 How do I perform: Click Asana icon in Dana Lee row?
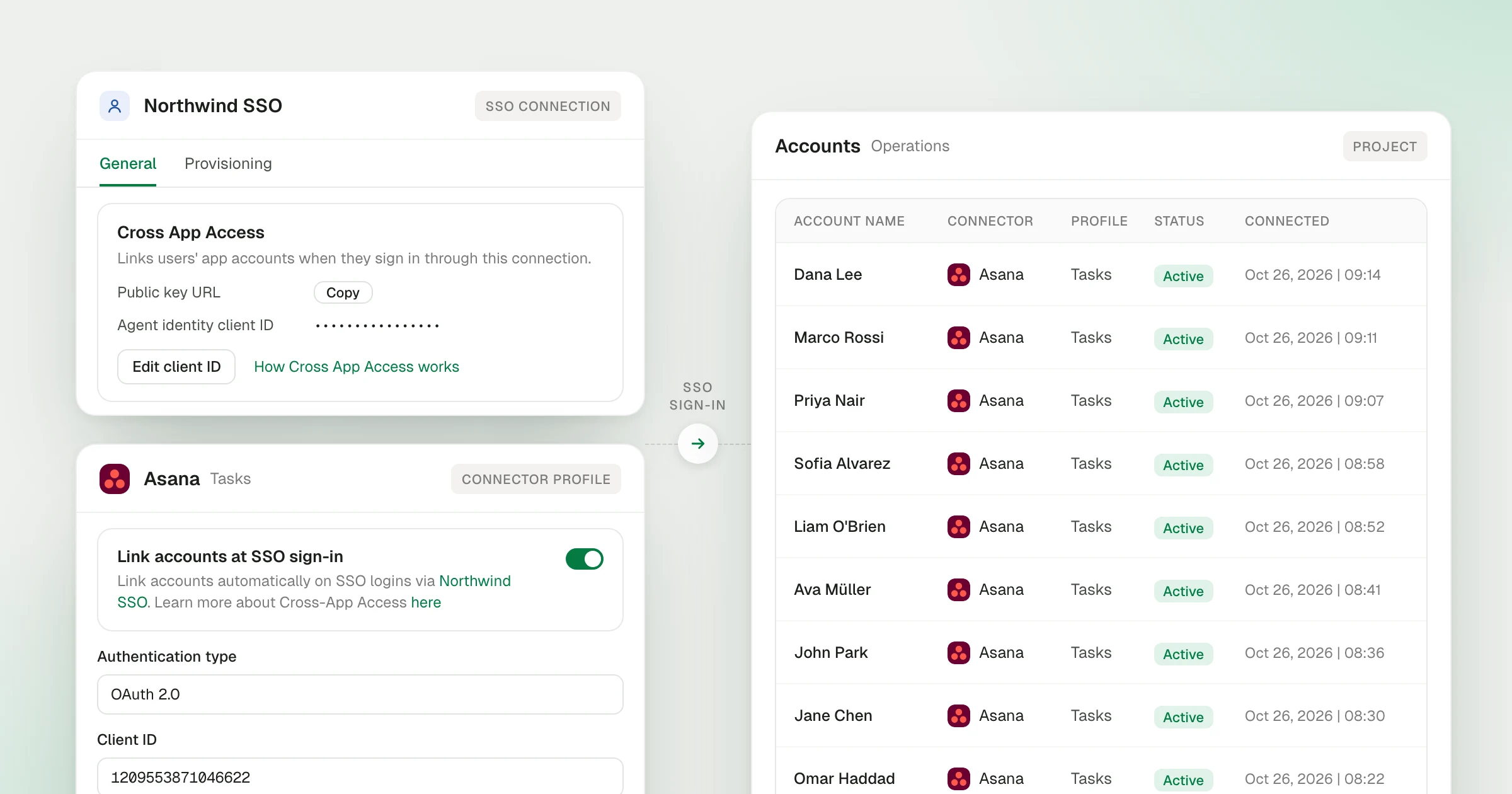click(959, 275)
